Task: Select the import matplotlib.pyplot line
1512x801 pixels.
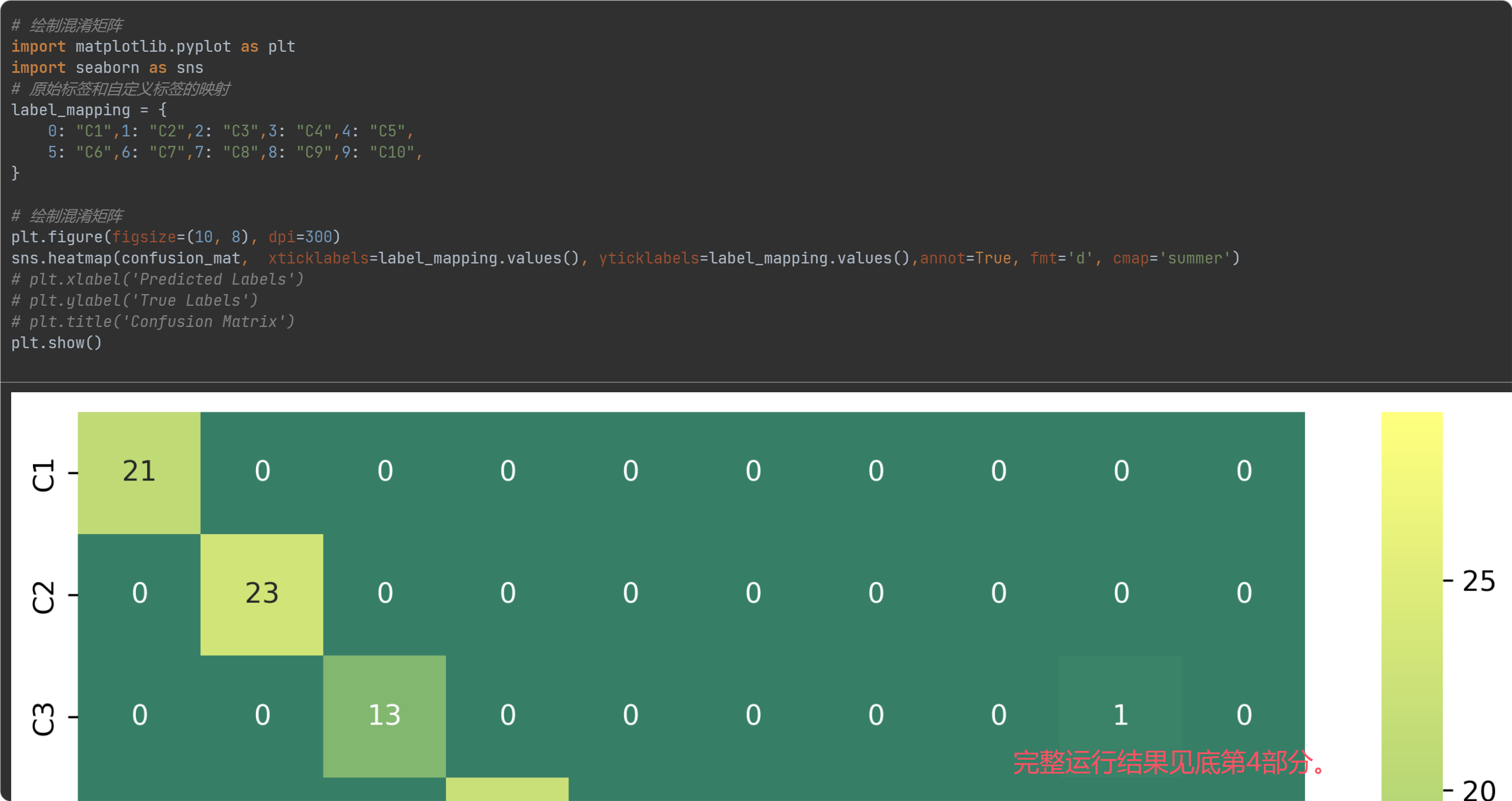Action: (153, 46)
